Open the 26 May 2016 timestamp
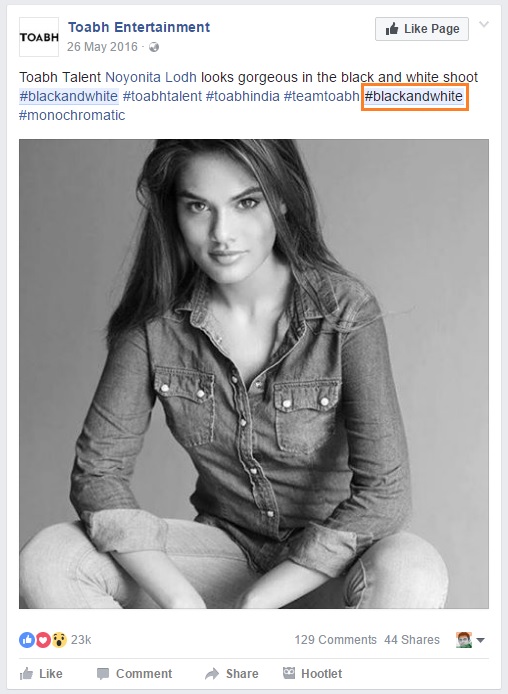The image size is (508, 694). click(102, 47)
